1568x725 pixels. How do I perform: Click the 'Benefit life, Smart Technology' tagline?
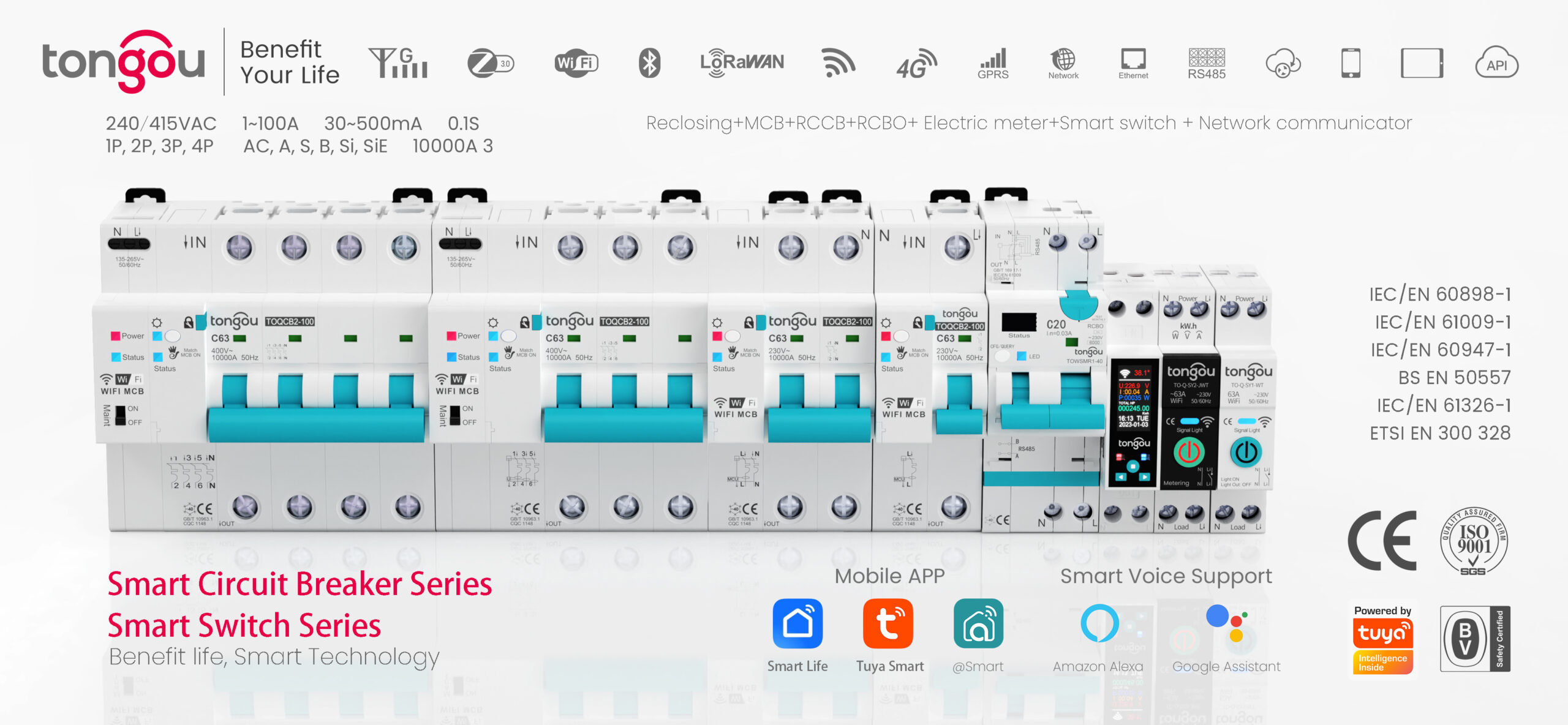[274, 658]
